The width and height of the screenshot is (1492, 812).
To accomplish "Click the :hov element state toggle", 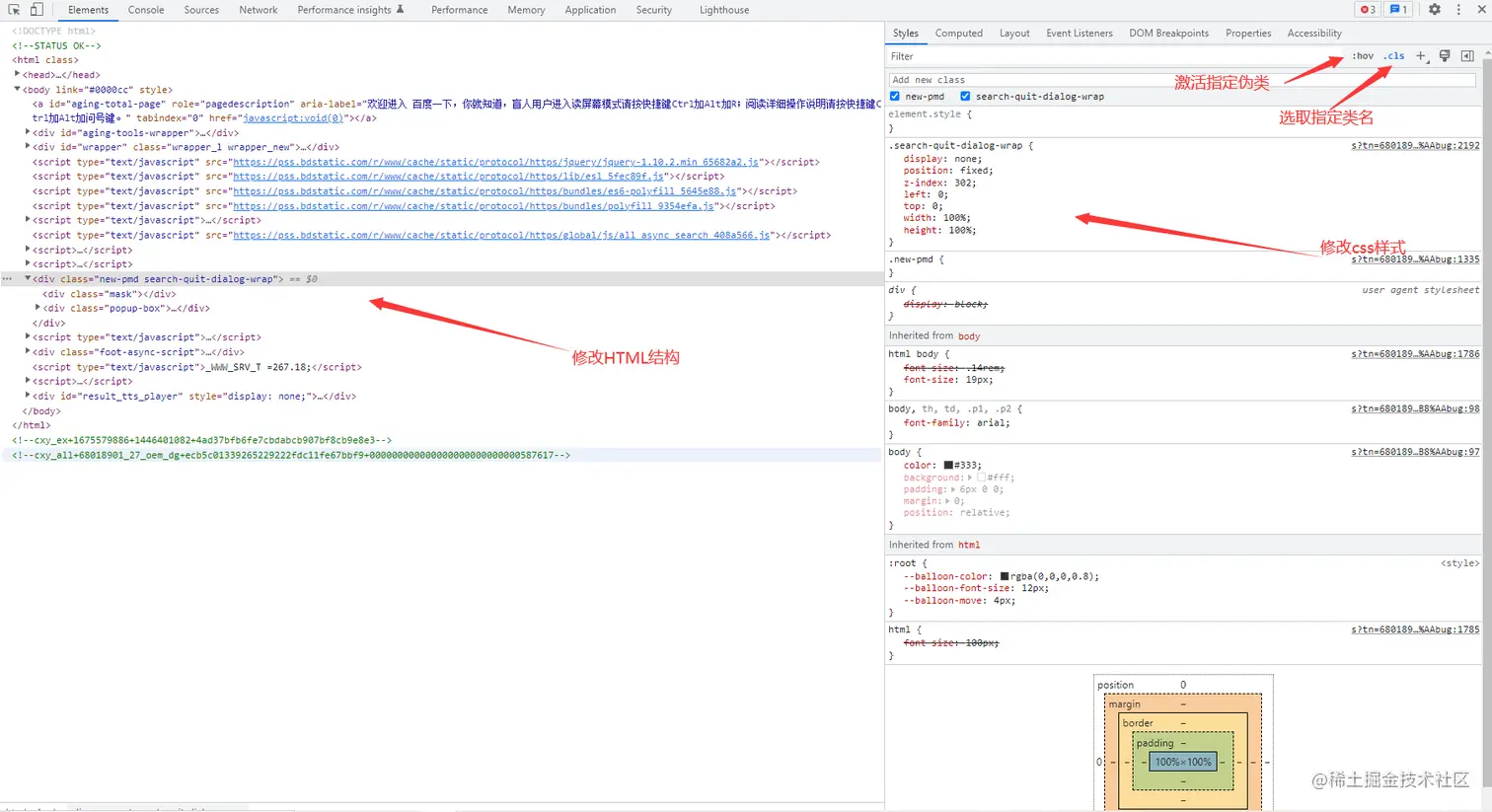I will tap(1363, 56).
